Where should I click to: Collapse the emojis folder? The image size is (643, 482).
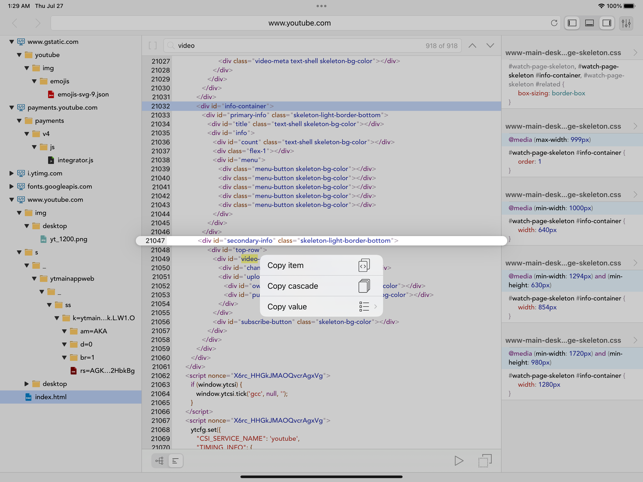[x=34, y=81]
